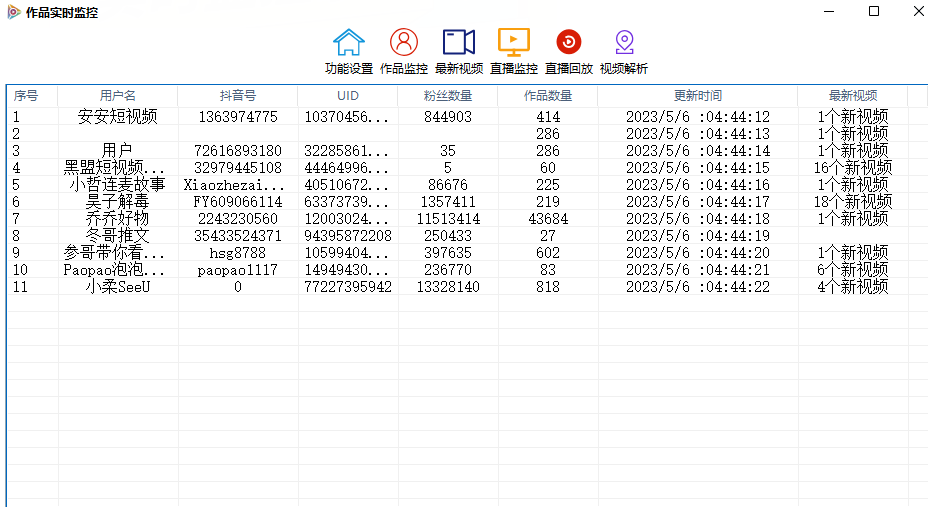Click fan count 11513414
The width and height of the screenshot is (928, 507).
tap(447, 219)
